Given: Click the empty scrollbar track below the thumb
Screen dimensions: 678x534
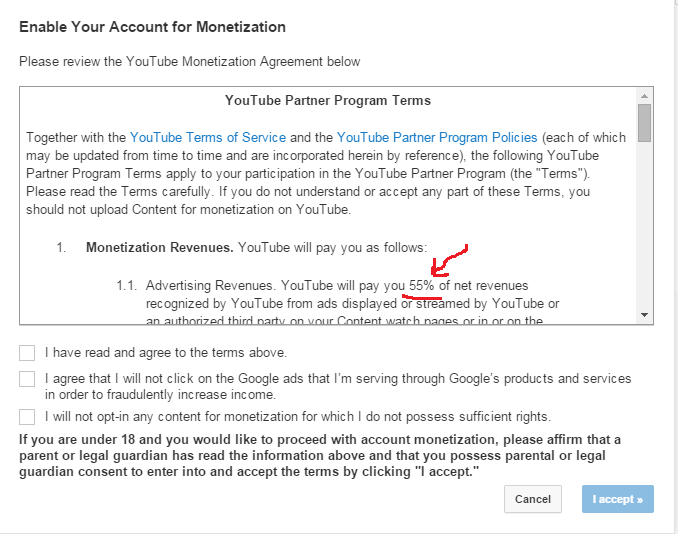Looking at the screenshot, I should click(x=645, y=230).
